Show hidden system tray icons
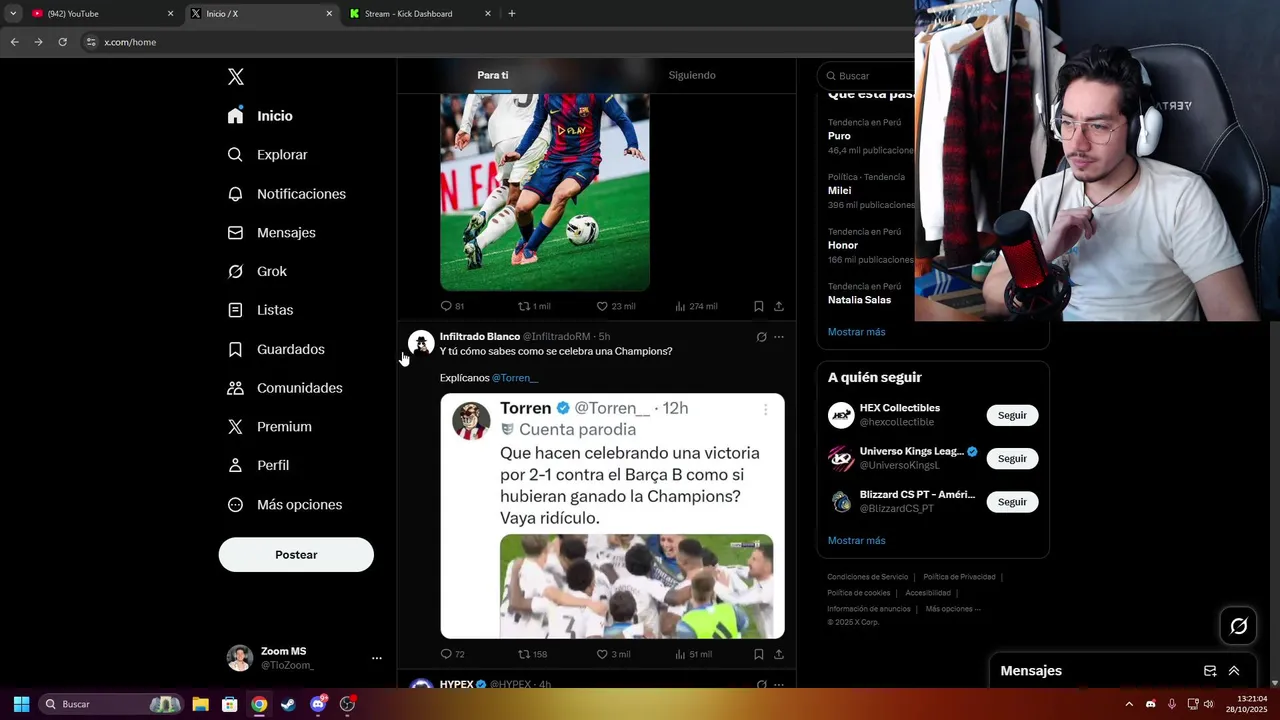The width and height of the screenshot is (1280, 720). coord(1129,704)
